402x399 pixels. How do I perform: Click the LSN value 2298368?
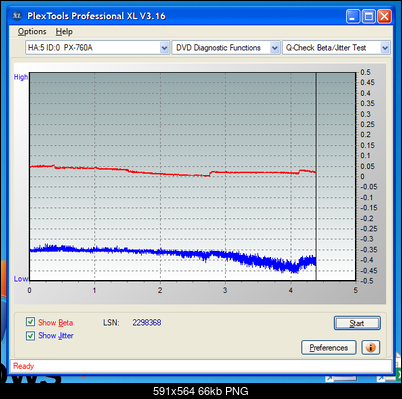point(147,323)
